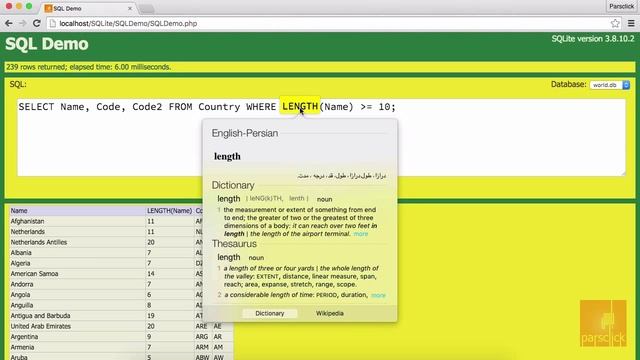
Task: Select the Afghanistan row name
Action: 27,221
